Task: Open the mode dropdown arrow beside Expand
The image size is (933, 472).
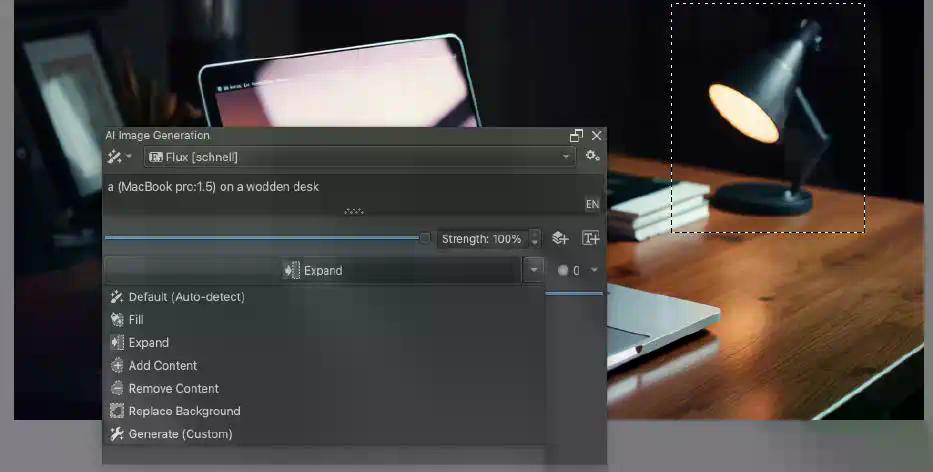Action: click(534, 270)
